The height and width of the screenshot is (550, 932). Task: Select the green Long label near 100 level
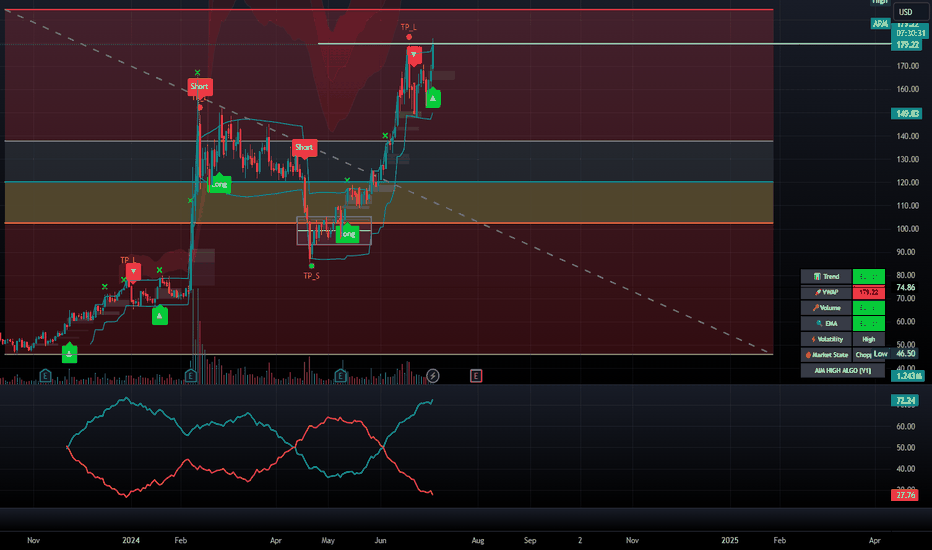(x=348, y=234)
